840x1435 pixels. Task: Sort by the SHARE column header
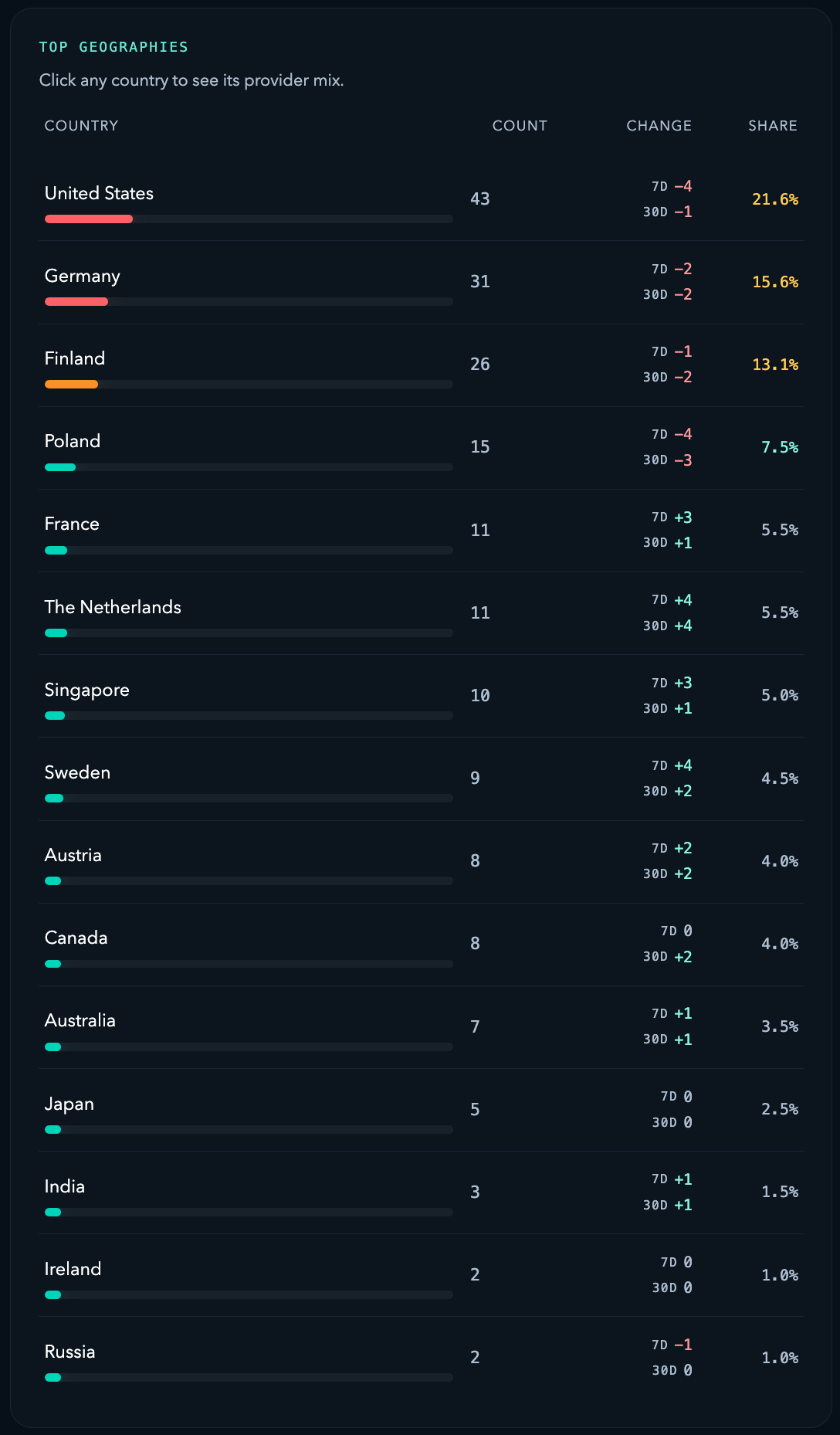click(772, 125)
